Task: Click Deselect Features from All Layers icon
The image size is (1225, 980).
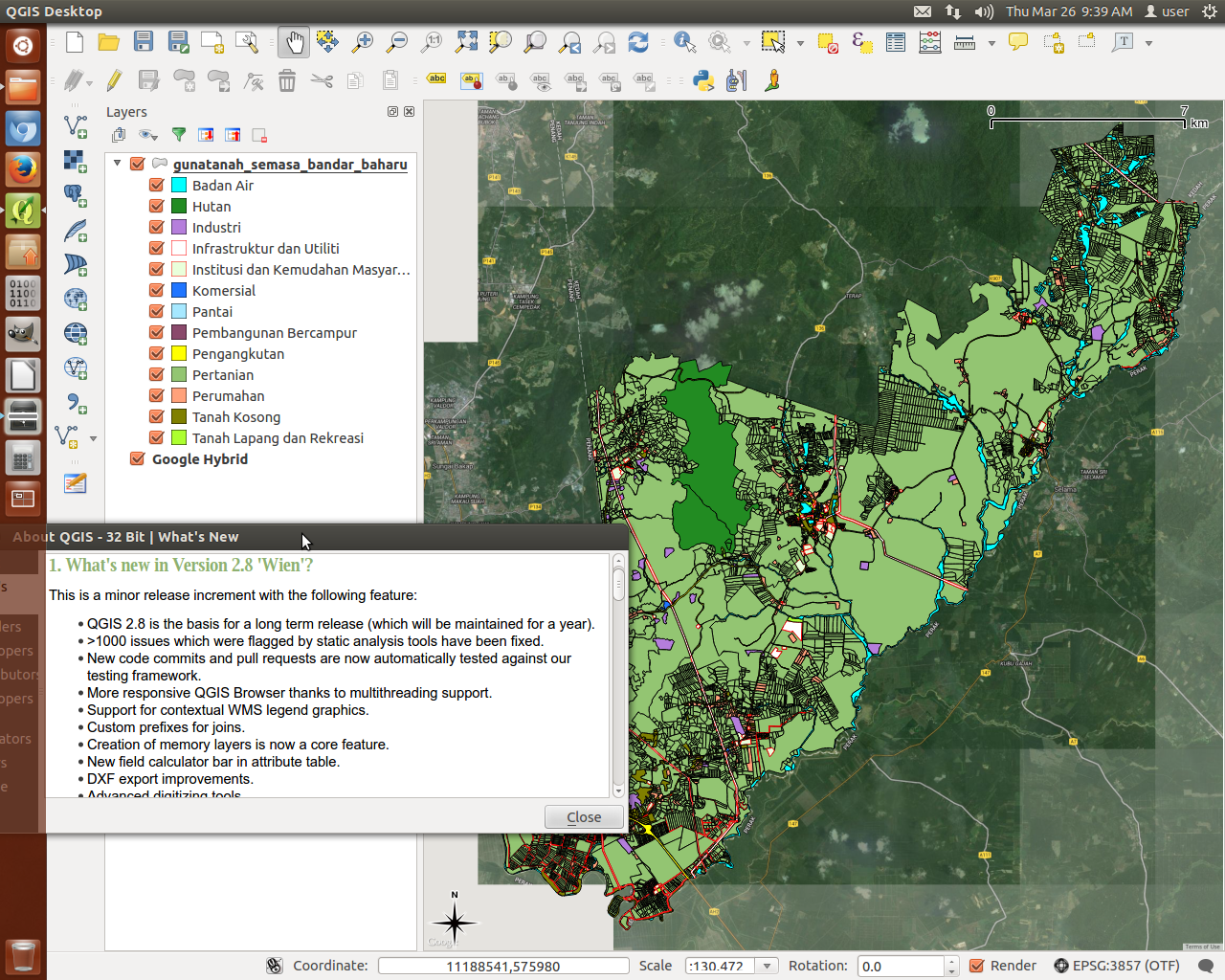Action: click(827, 42)
